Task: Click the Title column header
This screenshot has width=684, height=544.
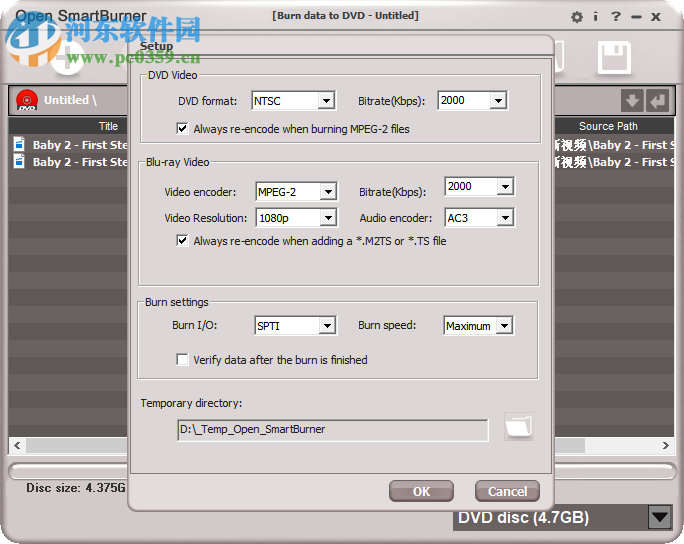Action: 108,126
